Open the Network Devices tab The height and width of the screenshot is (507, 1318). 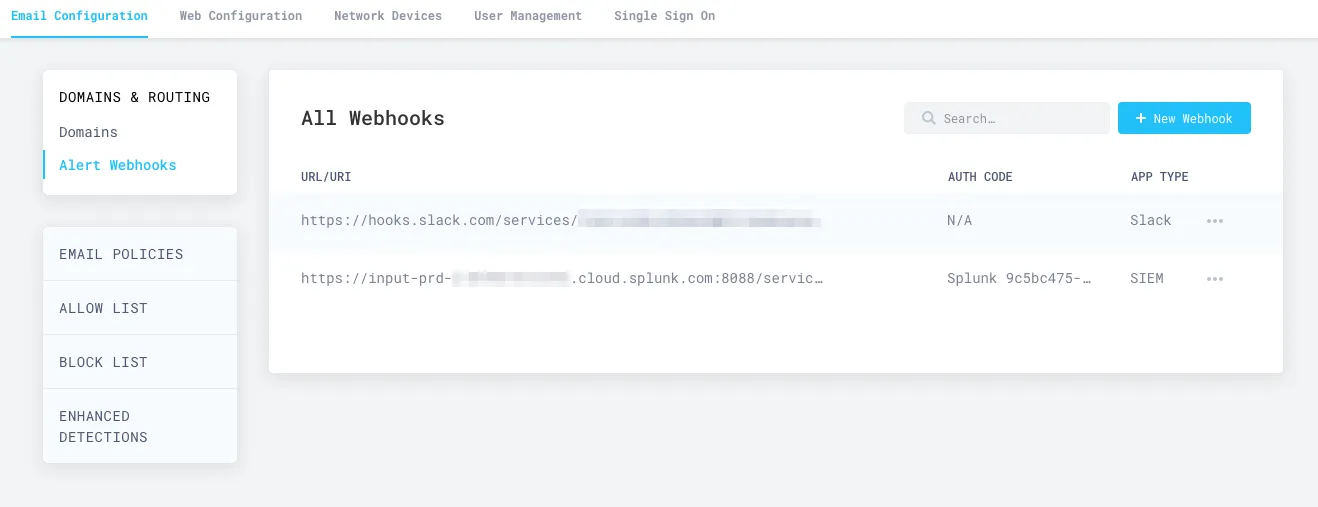pyautogui.click(x=387, y=16)
